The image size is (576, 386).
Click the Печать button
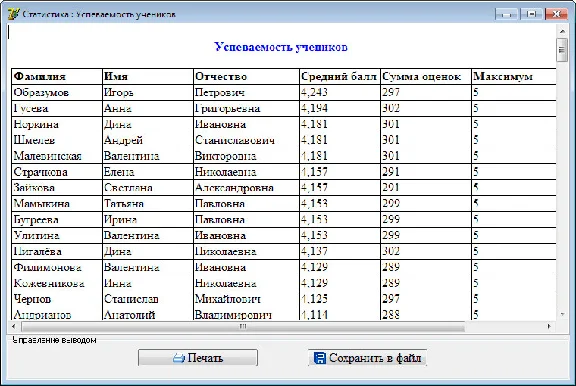point(198,358)
